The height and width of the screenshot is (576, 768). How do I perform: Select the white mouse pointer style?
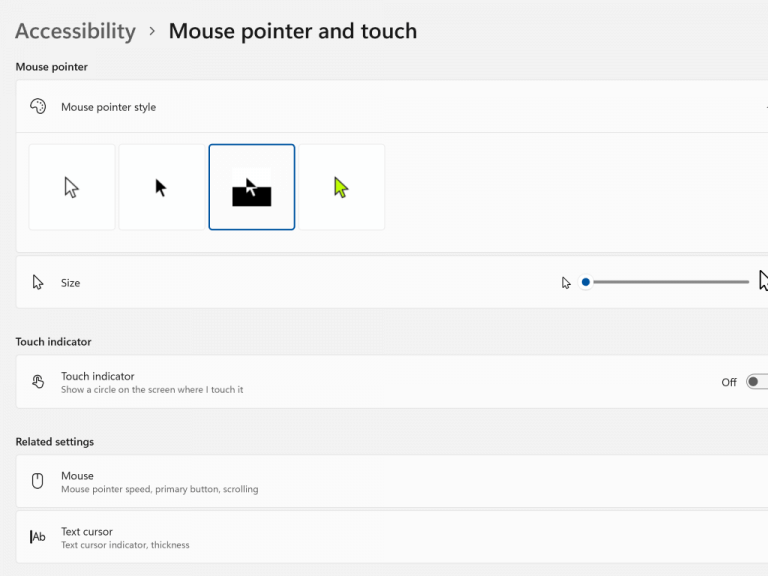pos(72,187)
